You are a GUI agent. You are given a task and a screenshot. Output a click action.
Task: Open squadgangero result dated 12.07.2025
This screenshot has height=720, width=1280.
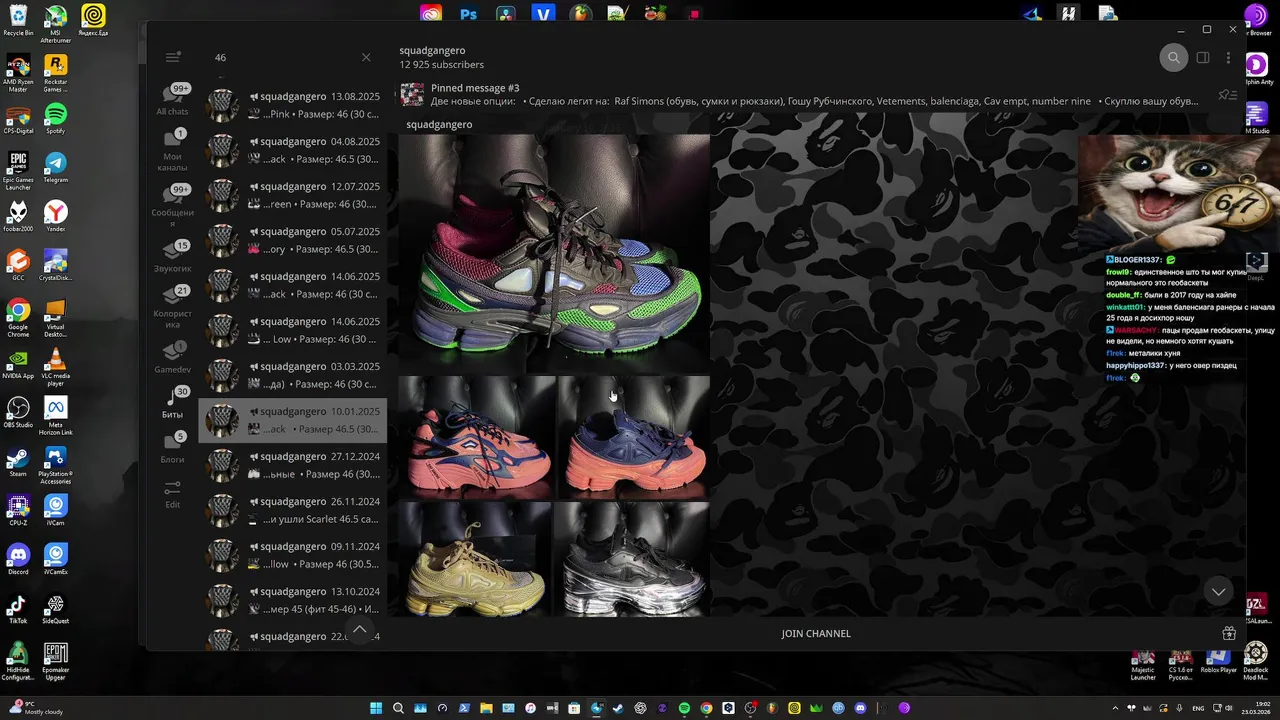(292, 195)
